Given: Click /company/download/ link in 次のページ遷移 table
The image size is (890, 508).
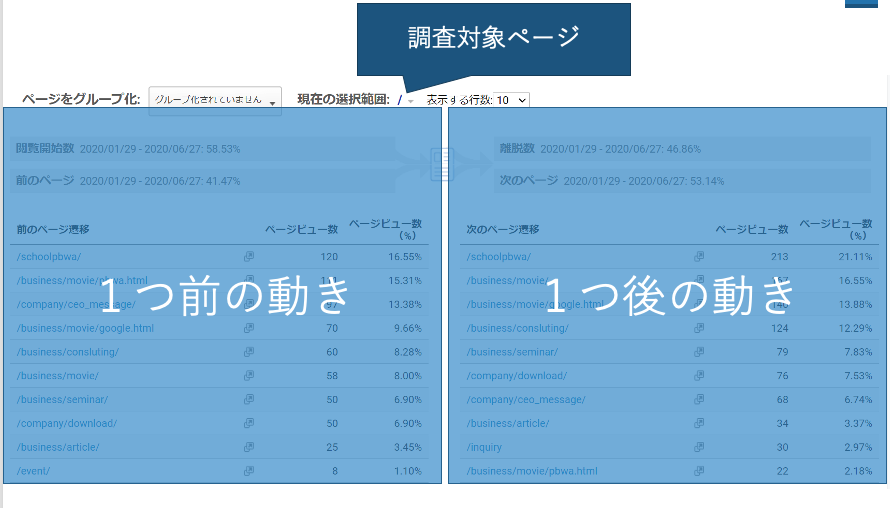Looking at the screenshot, I should [x=517, y=376].
